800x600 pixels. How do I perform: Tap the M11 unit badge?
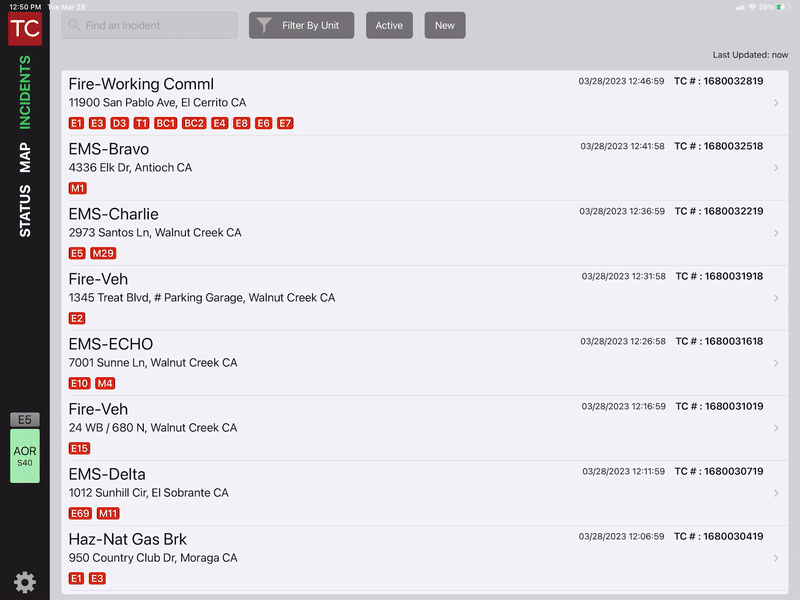(108, 513)
